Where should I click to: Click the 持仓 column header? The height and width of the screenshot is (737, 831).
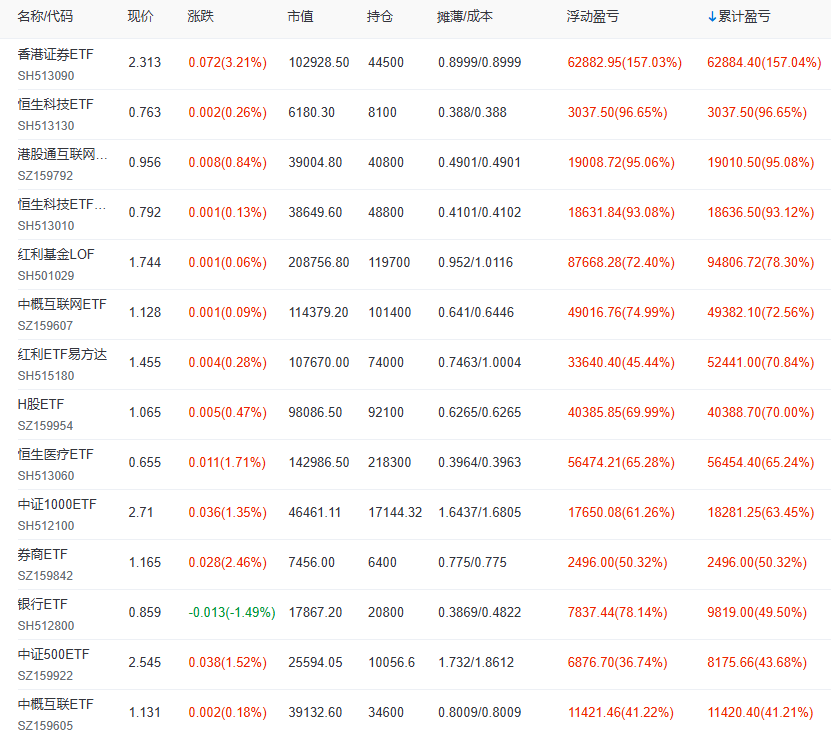[x=379, y=16]
